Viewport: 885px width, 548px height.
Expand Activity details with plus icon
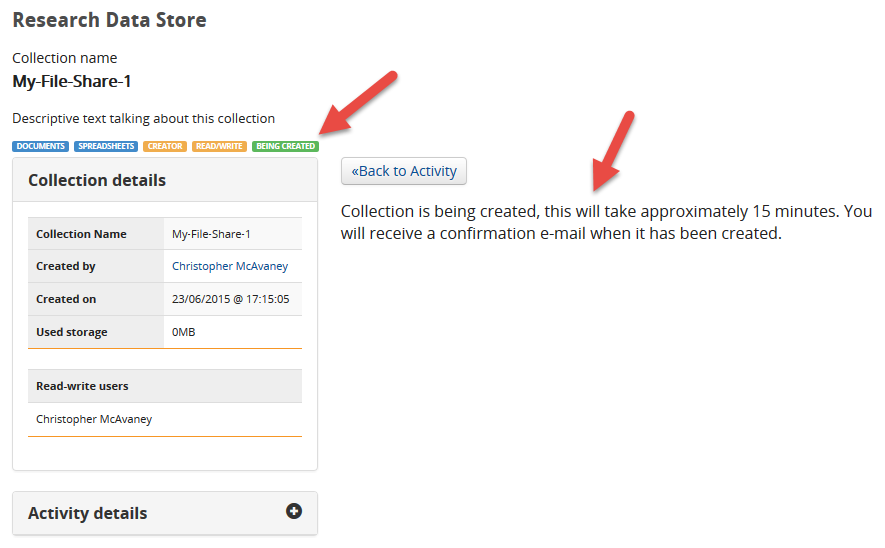click(x=293, y=511)
